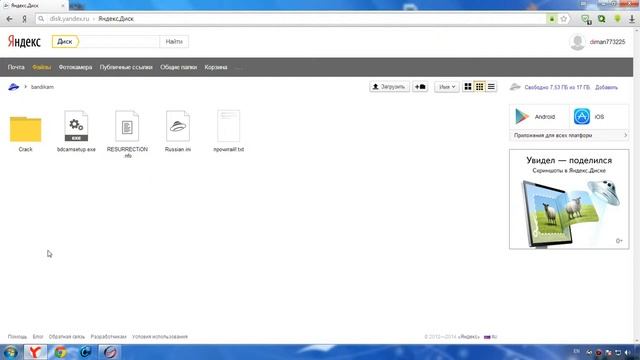640x360 pixels.
Task: Open Помощь footer link
Action: coord(17,337)
